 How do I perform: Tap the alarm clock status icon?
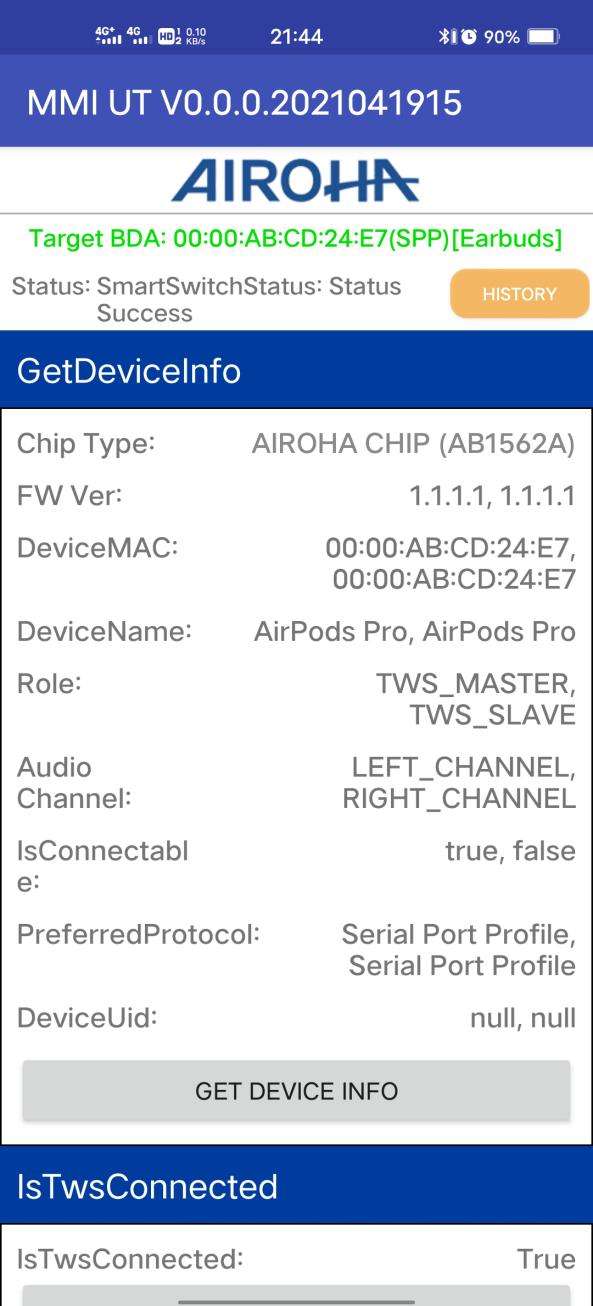466,37
